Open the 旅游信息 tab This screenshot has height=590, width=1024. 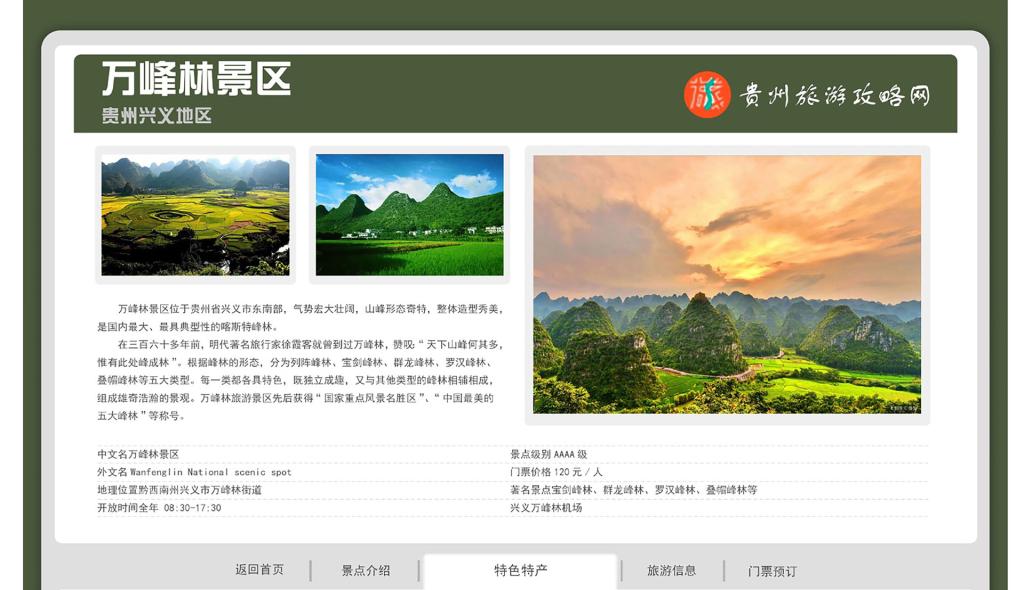click(x=671, y=571)
